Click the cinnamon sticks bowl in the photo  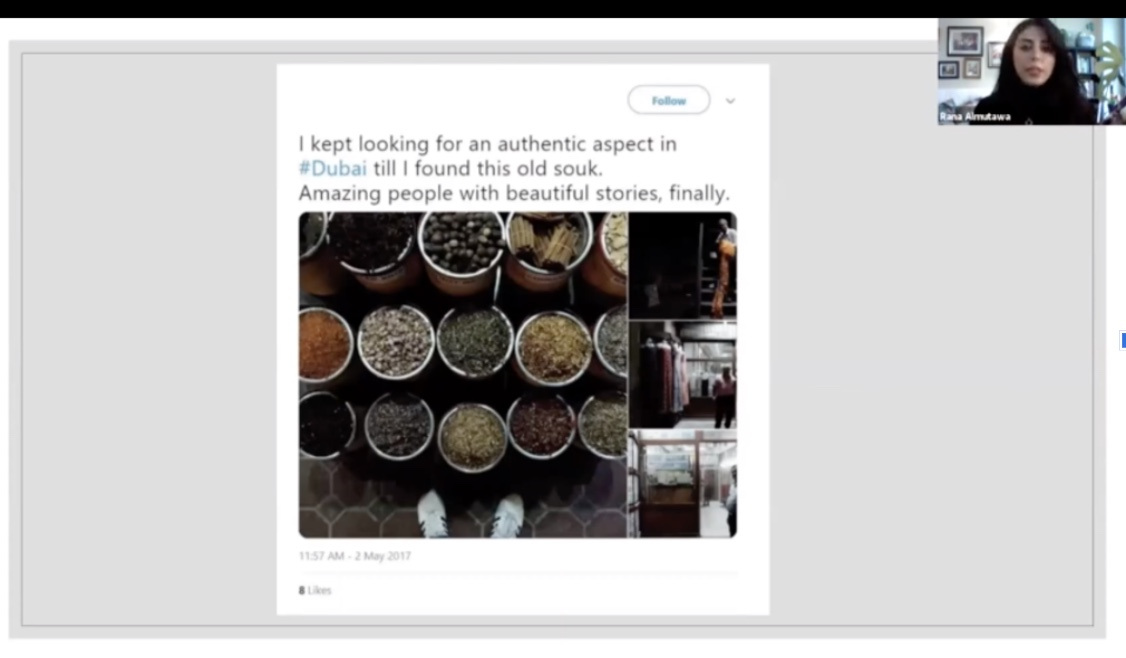(x=549, y=242)
